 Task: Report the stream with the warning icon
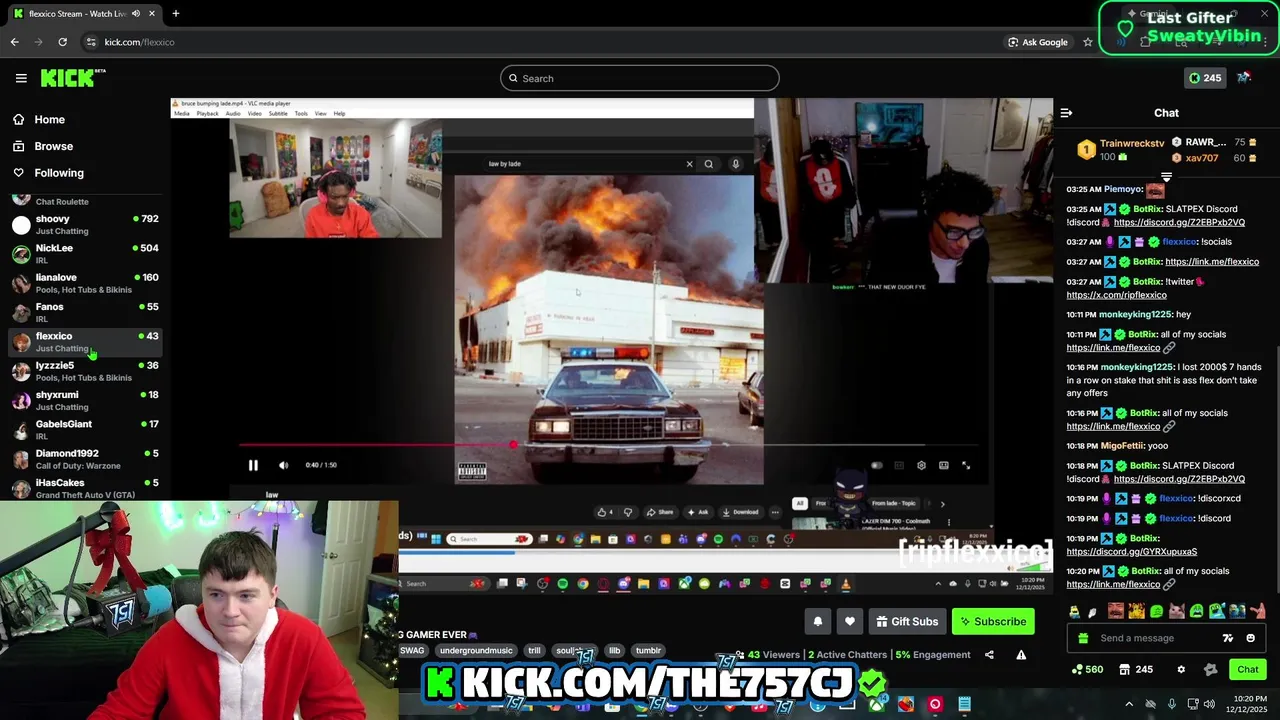[x=1021, y=655]
